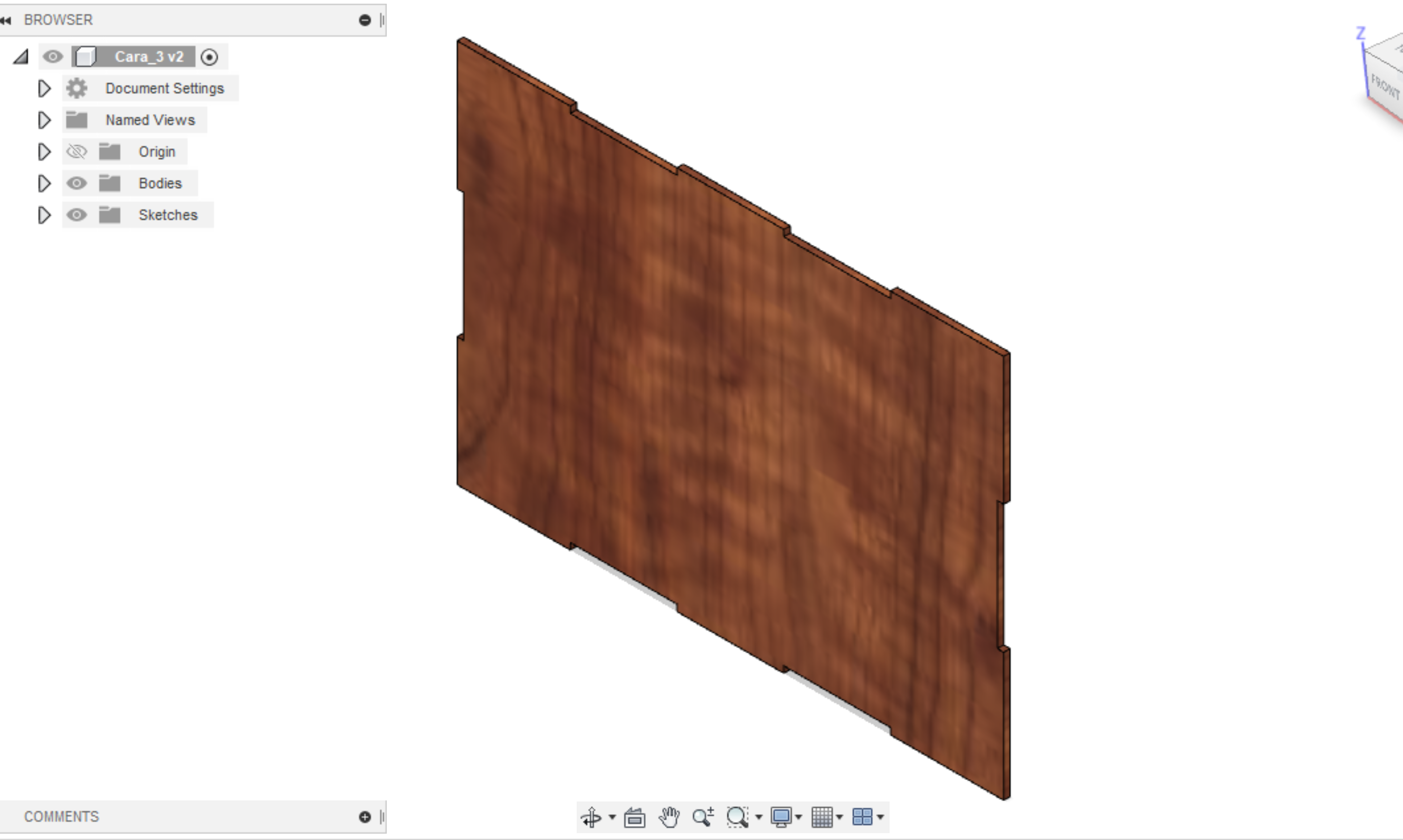Click the Look At tool icon

click(634, 817)
